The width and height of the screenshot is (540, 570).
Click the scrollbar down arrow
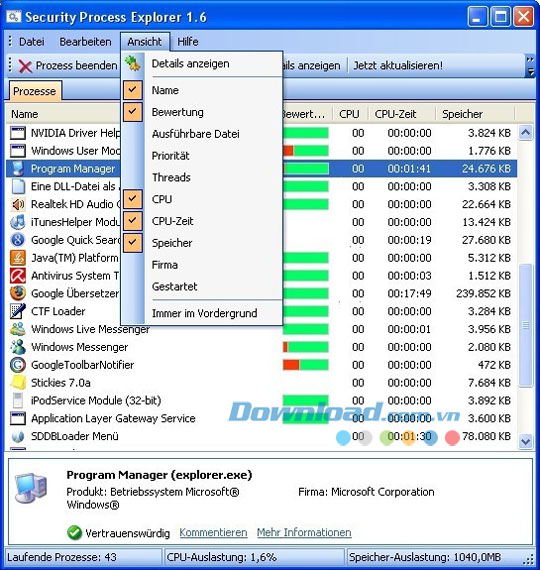[x=526, y=442]
